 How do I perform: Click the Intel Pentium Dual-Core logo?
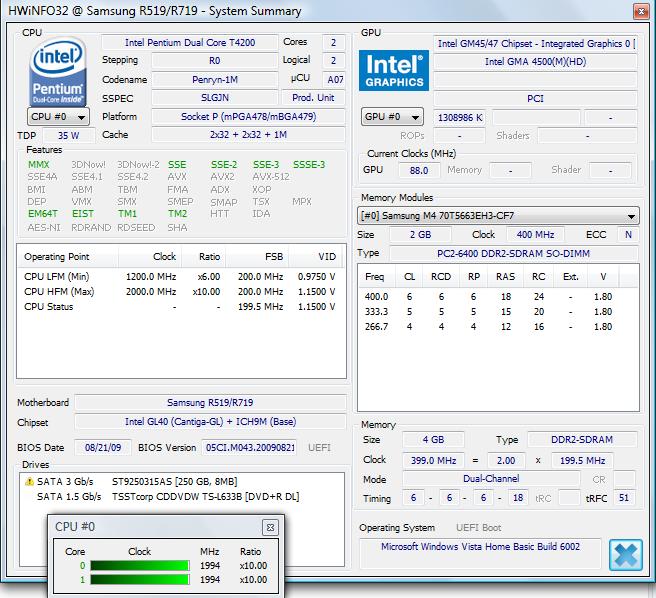click(x=58, y=71)
